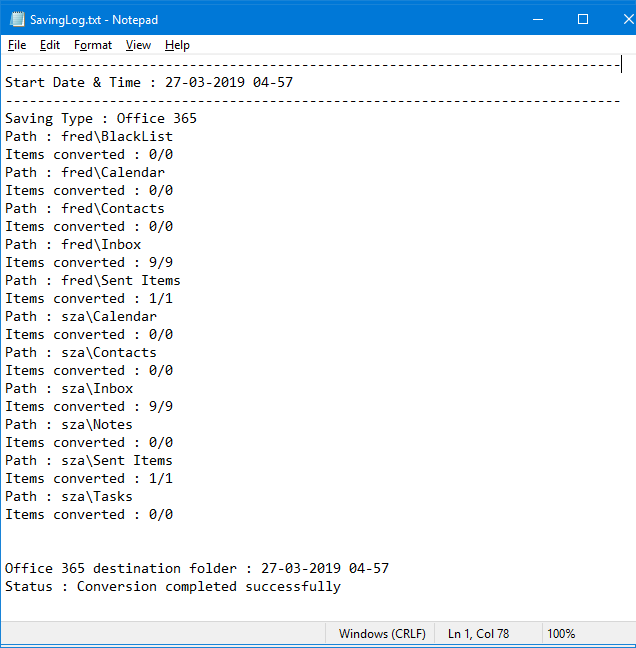Open the Help menu
Screen dimensions: 636x648
(x=177, y=45)
